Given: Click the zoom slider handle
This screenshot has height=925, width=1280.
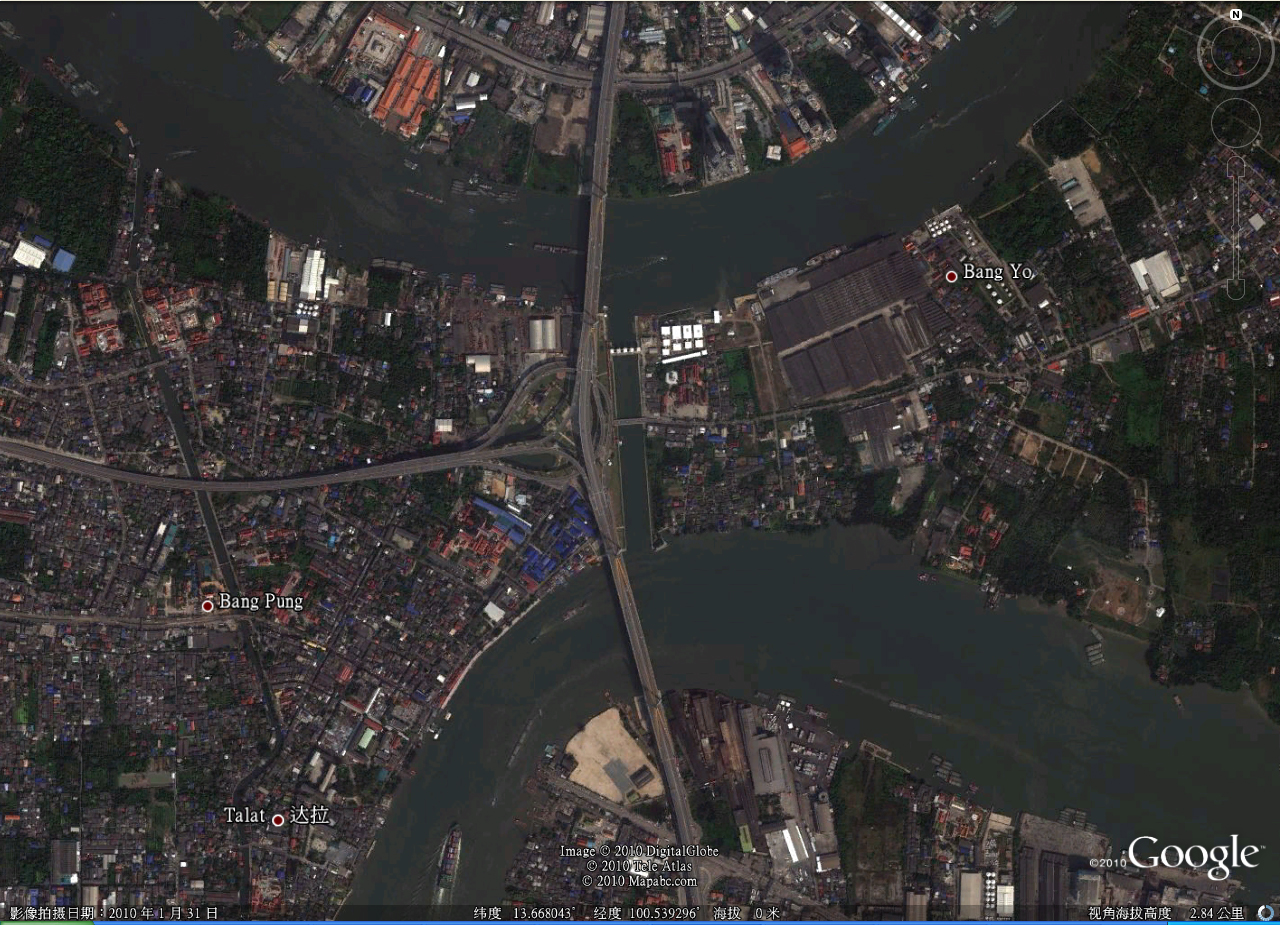Looking at the screenshot, I should [1236, 227].
